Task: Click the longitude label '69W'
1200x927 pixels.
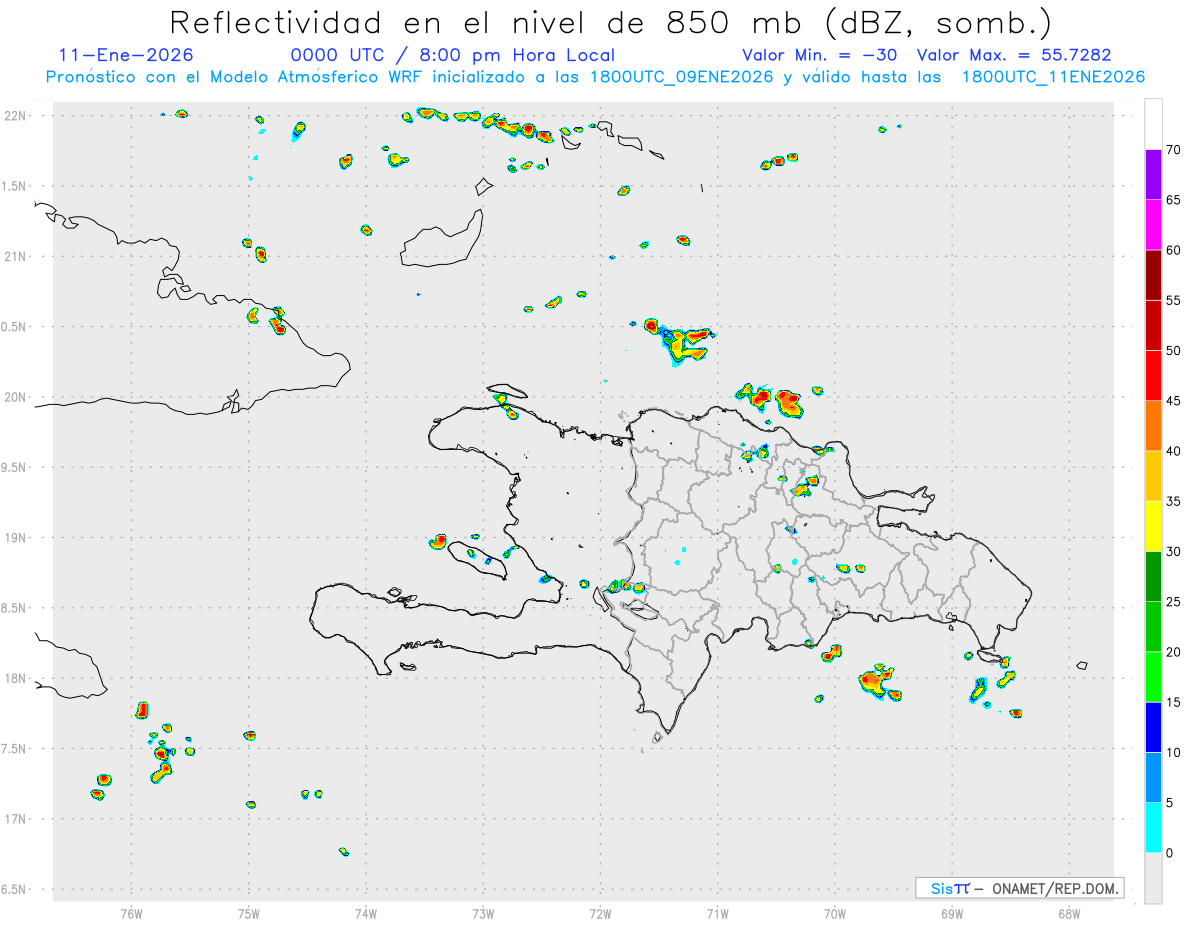Action: (x=952, y=913)
